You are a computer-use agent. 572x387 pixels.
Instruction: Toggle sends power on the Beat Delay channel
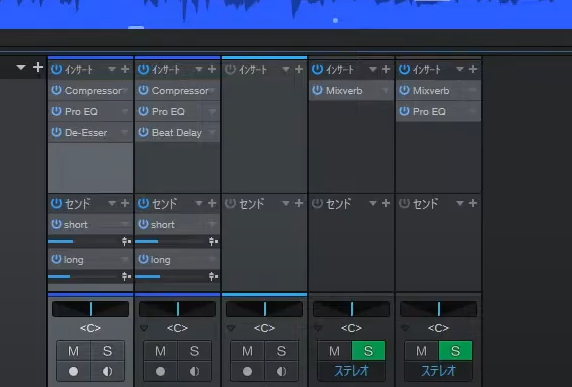[143, 203]
